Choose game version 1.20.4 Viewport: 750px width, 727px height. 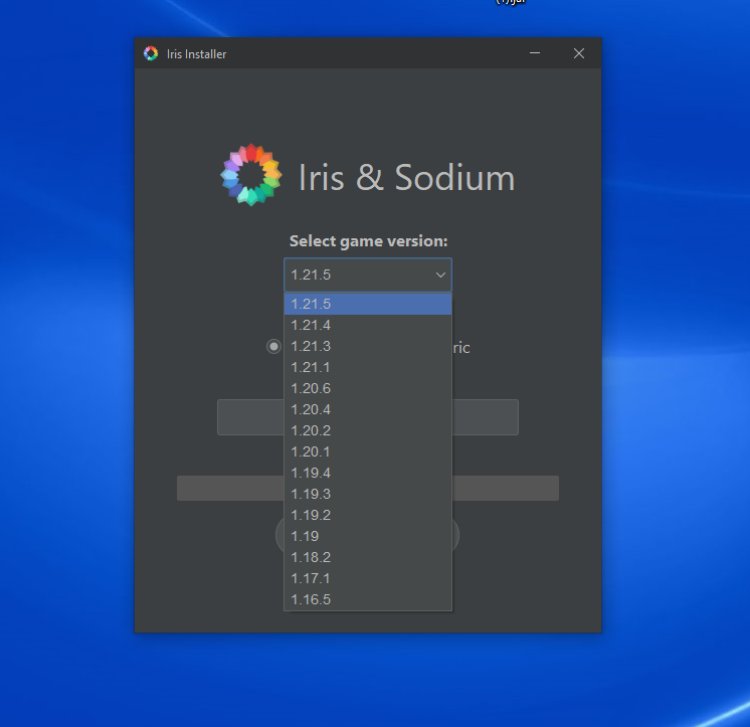click(367, 409)
